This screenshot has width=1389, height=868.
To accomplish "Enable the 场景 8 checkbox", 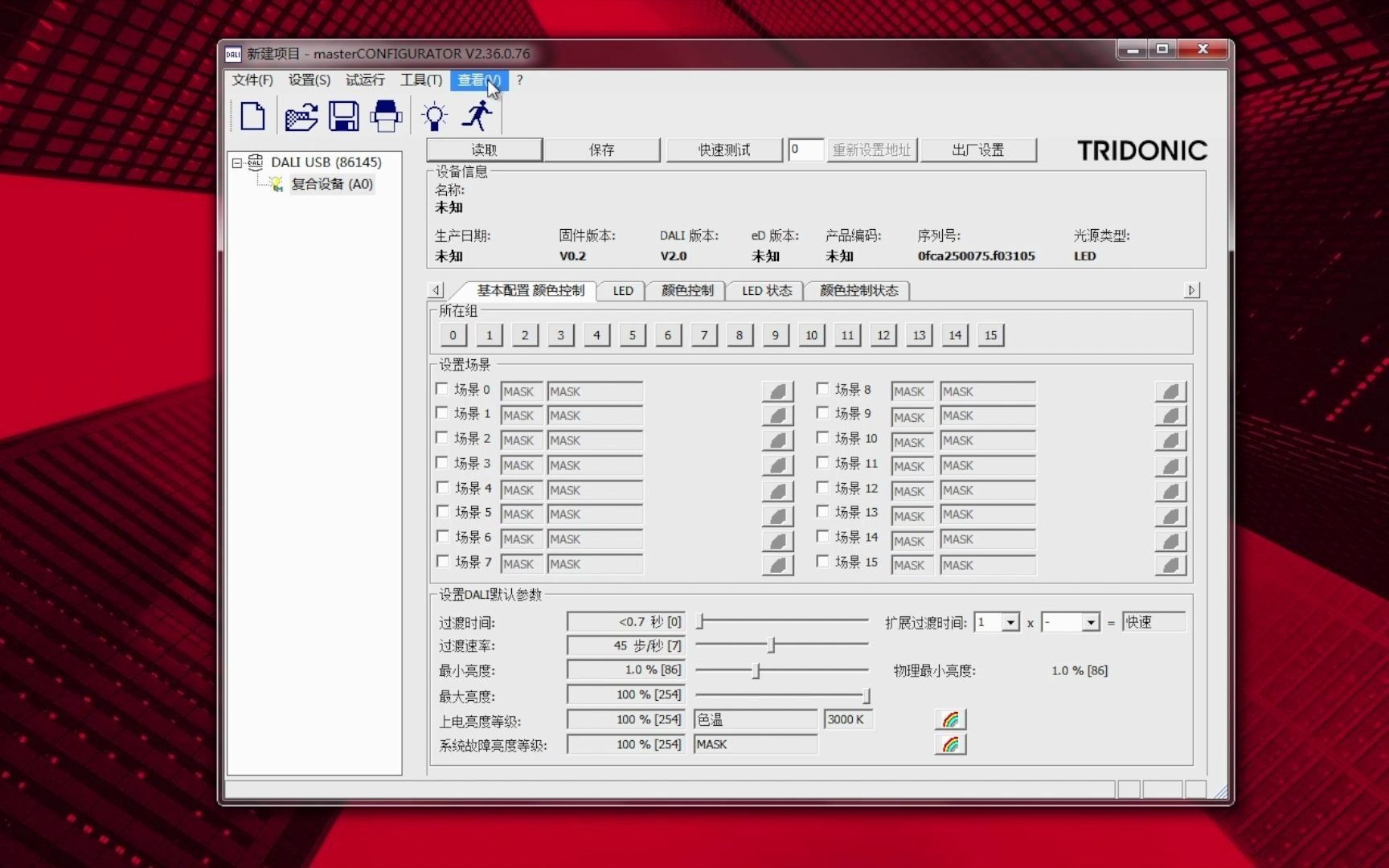I will coord(822,389).
